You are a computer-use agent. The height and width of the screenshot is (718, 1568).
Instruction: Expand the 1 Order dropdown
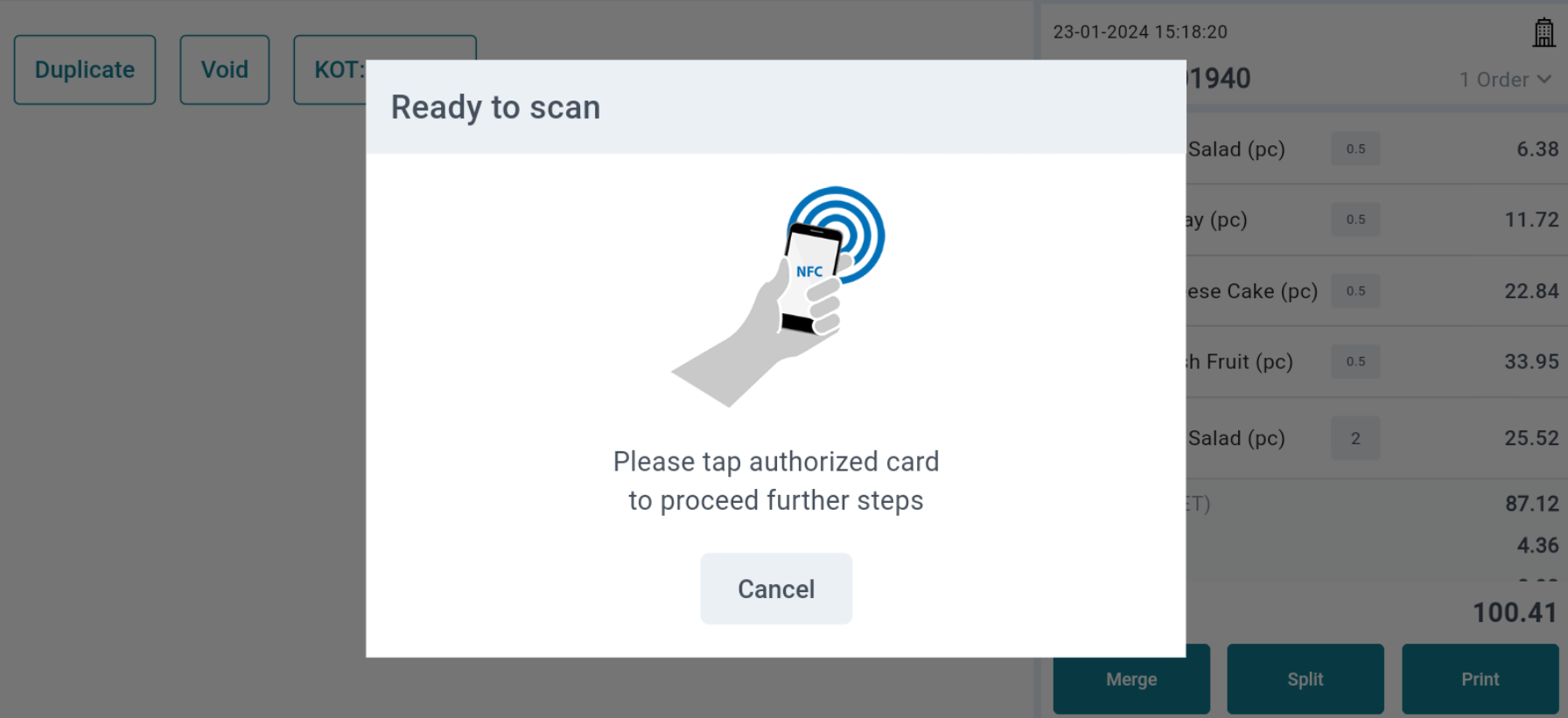1505,80
